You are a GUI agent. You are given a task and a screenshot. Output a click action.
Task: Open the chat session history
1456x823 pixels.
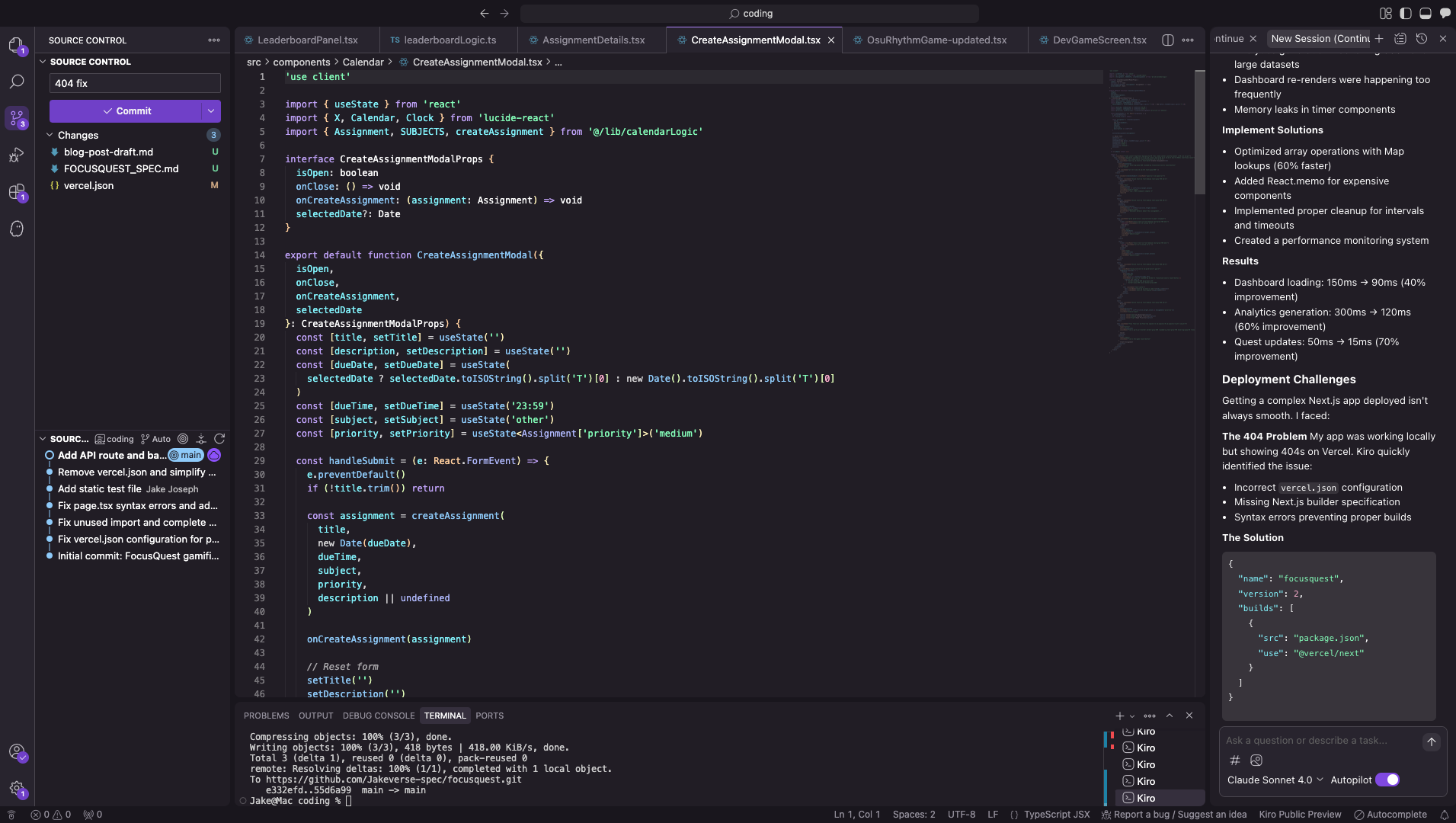click(1422, 38)
